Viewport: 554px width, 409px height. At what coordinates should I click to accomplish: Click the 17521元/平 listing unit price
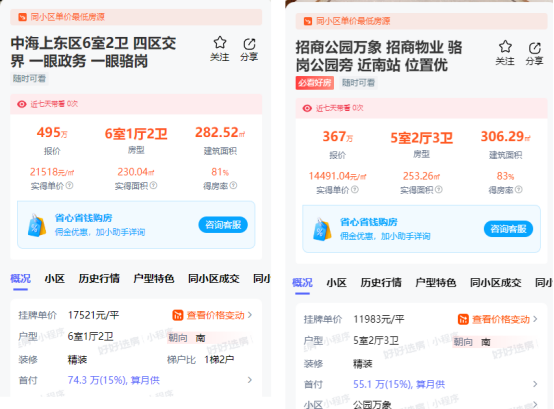point(93,315)
